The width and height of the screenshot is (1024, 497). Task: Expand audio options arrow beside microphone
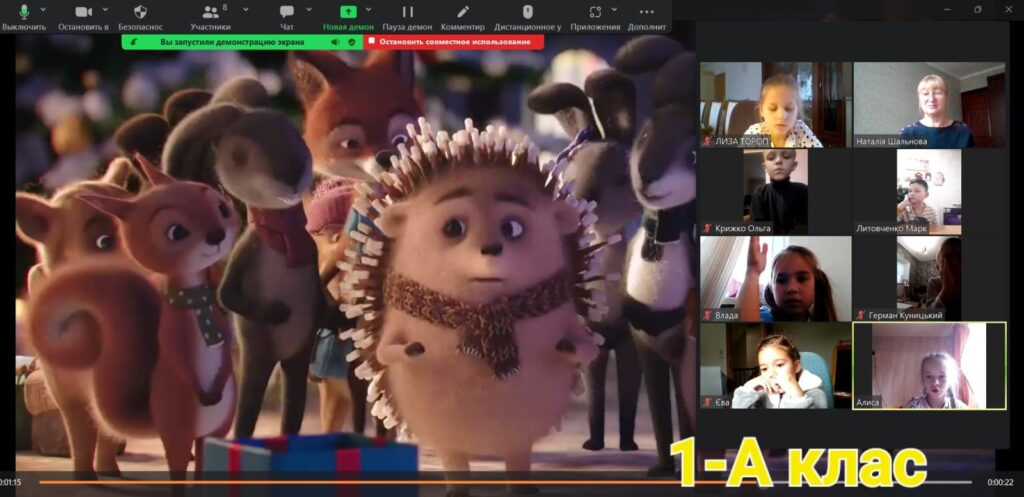(x=43, y=10)
